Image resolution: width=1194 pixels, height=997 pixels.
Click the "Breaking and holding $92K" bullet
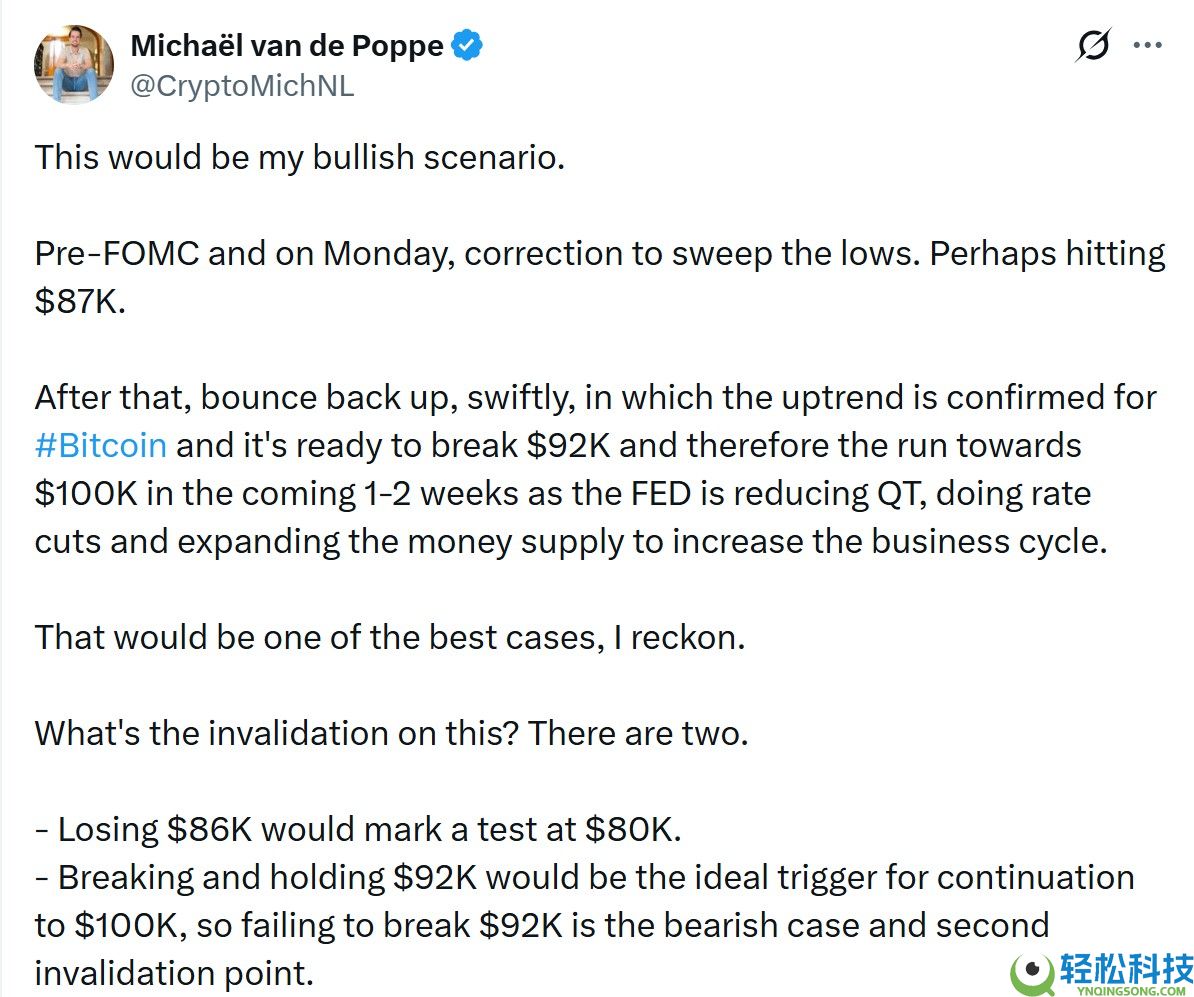click(584, 877)
